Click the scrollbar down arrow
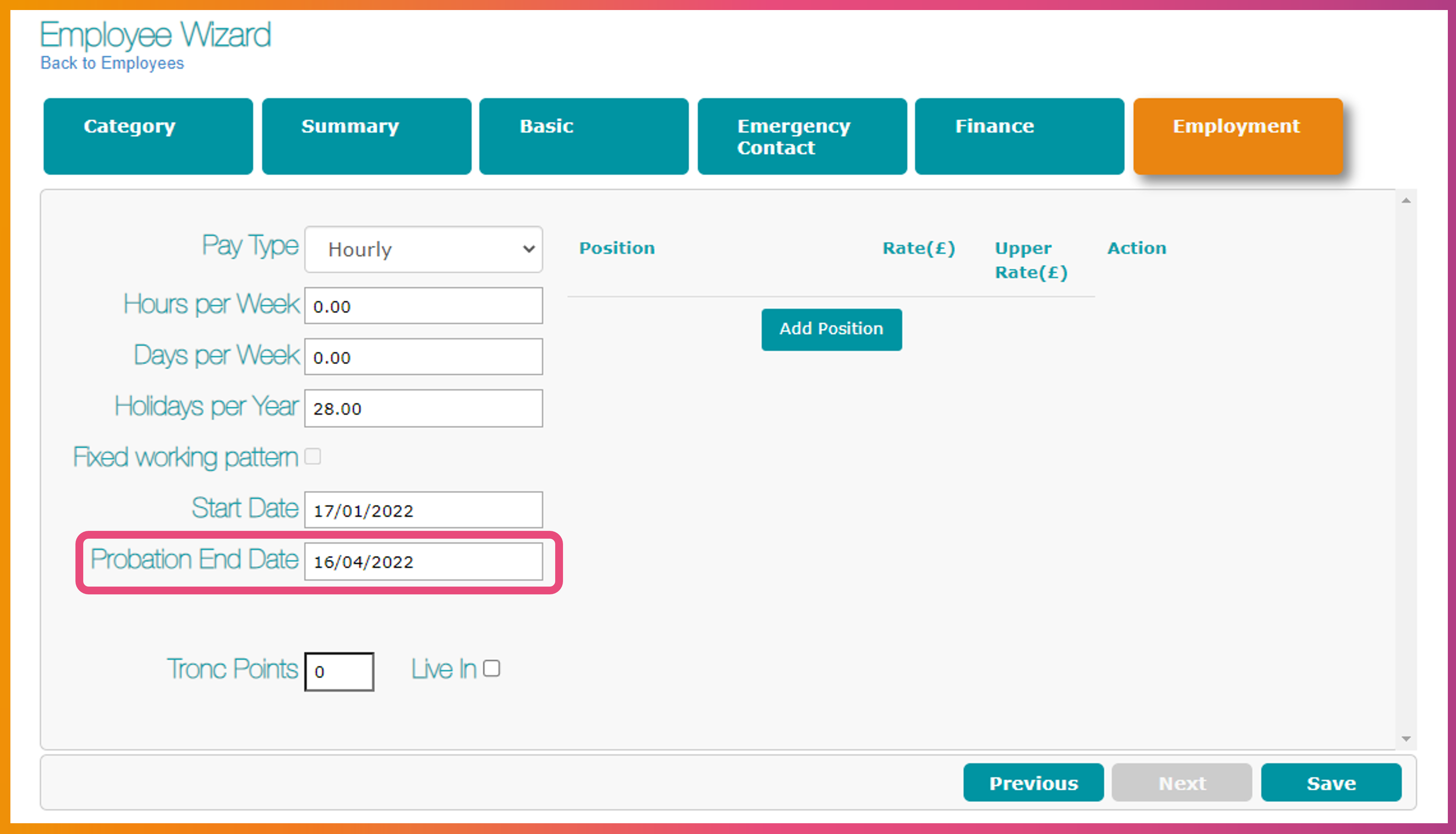 (1405, 739)
